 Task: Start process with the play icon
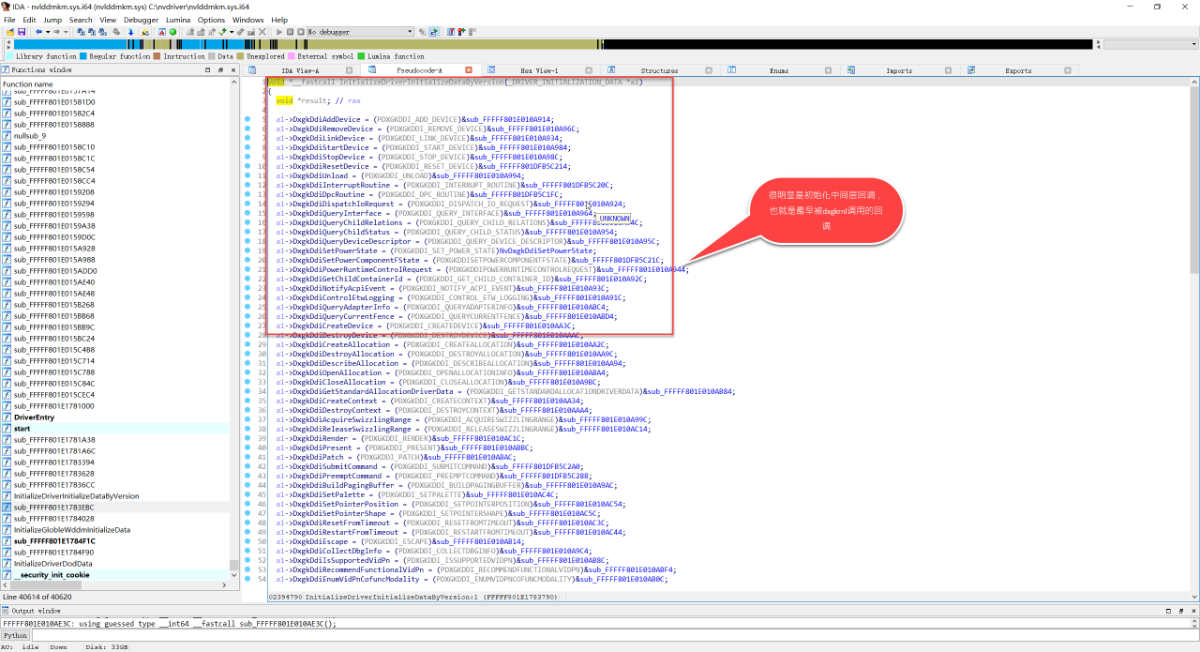[x=279, y=31]
